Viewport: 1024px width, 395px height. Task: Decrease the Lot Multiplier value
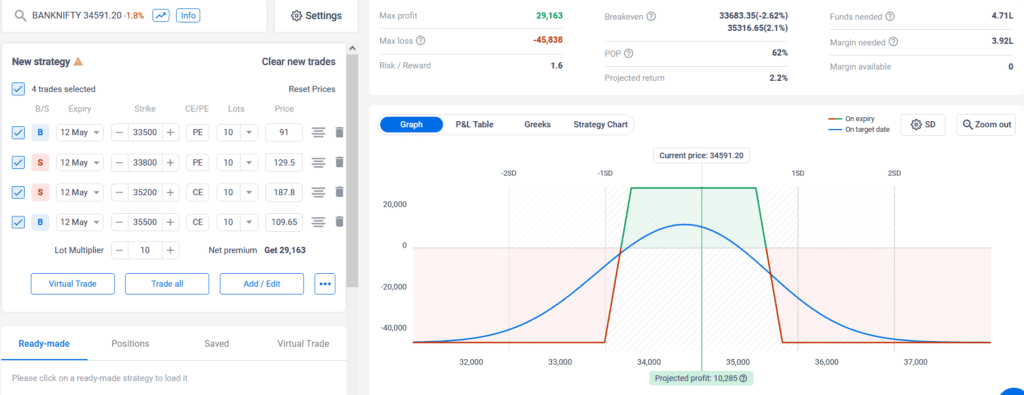pos(120,250)
